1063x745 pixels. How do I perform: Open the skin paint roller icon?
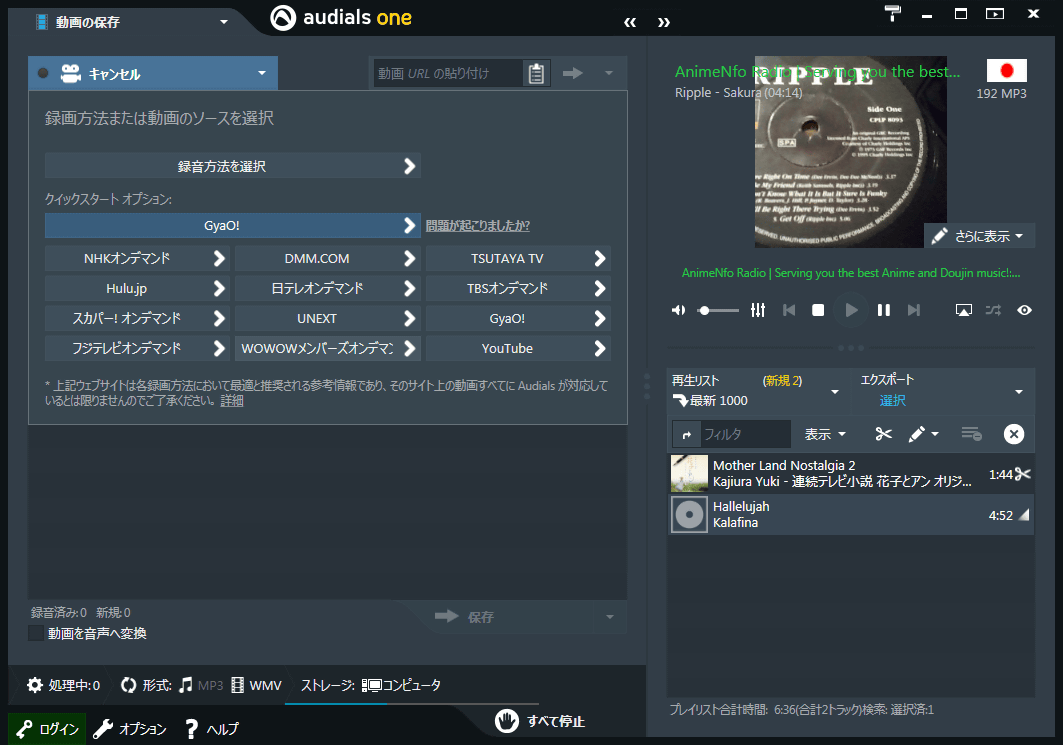(893, 13)
